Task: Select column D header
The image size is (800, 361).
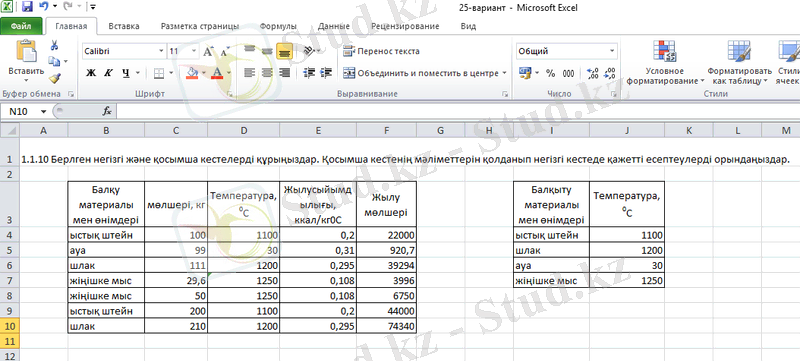Action: 243,131
